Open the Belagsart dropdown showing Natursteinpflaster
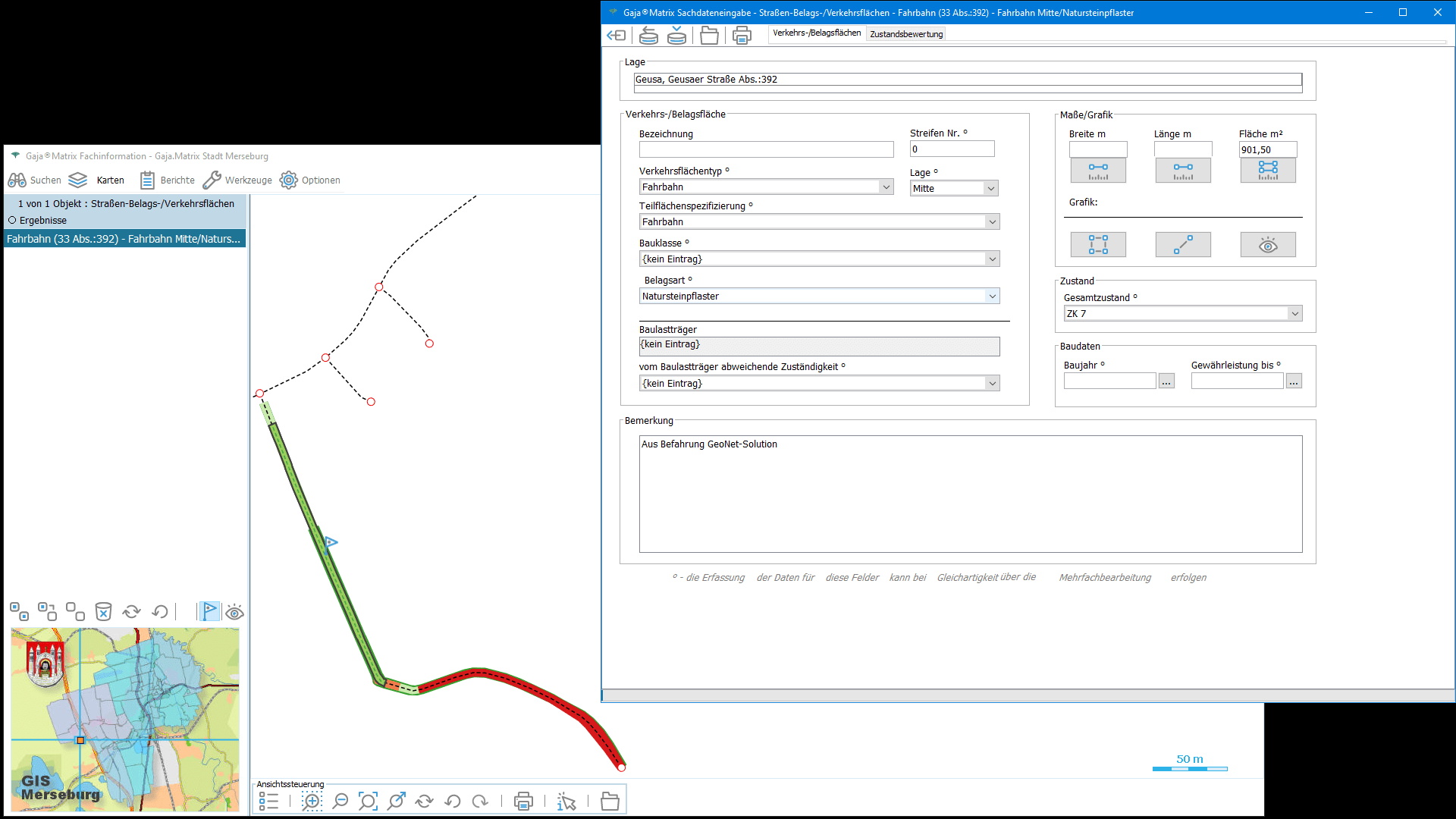 tap(992, 296)
